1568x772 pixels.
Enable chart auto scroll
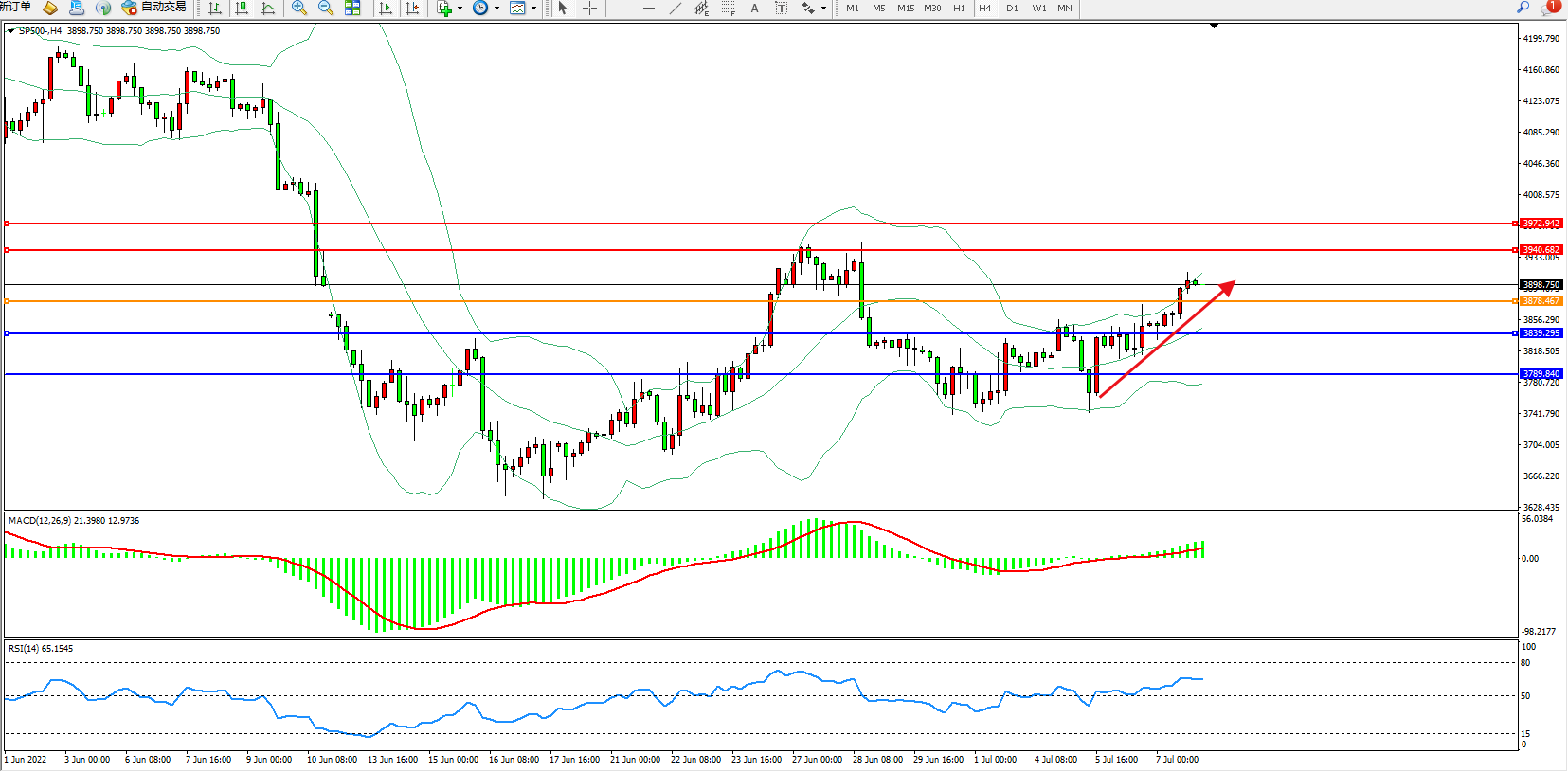tap(386, 9)
